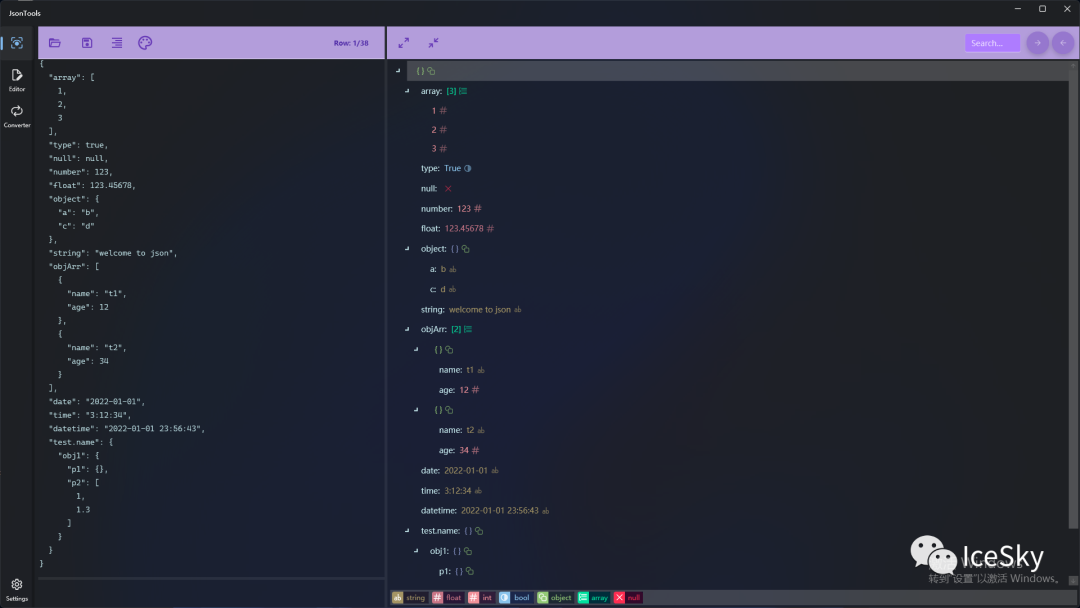This screenshot has width=1080, height=608.
Task: Click hash icon beside float 123.45678
Action: [x=490, y=229]
